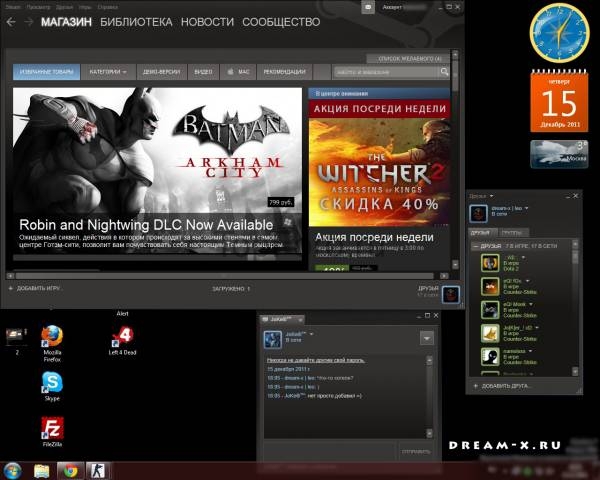Click the Акция посреди недели heading

[374, 237]
